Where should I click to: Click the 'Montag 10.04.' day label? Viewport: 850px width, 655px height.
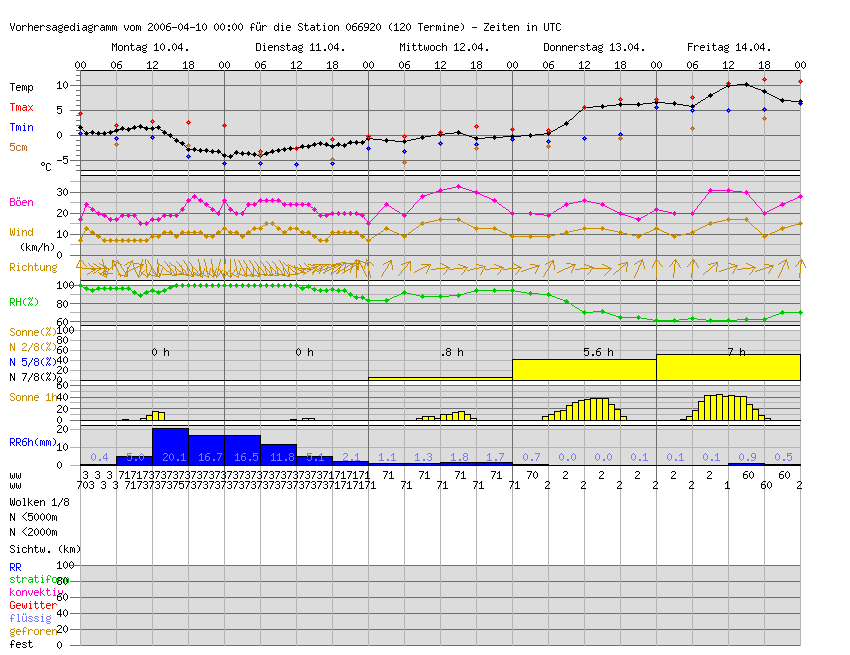pyautogui.click(x=150, y=47)
